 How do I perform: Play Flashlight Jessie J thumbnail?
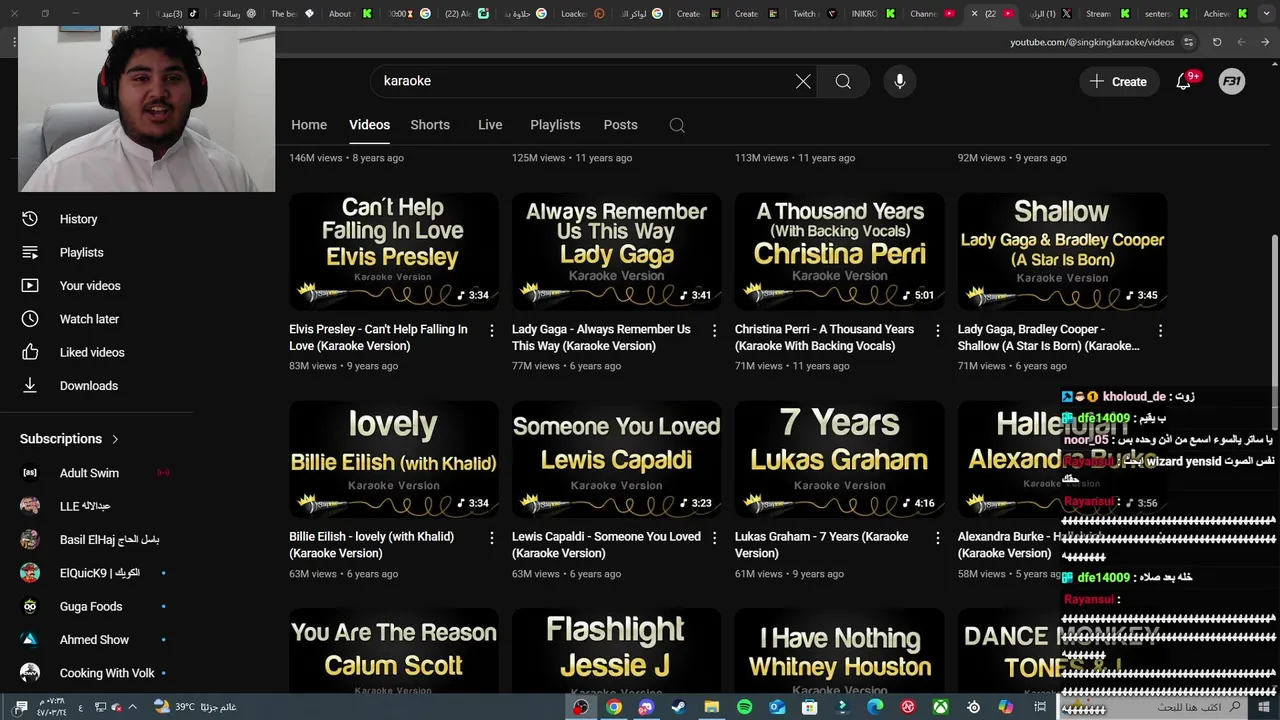(616, 650)
